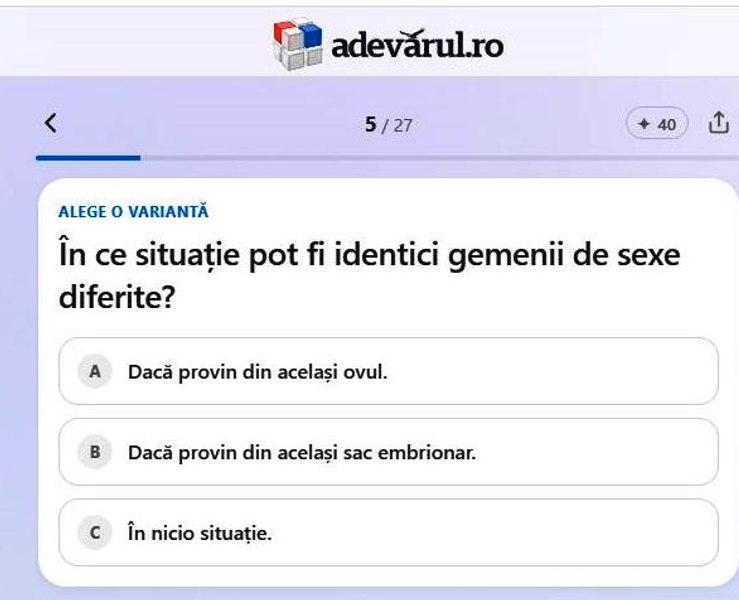This screenshot has width=739, height=600.
Task: Choose answer 'Dacă provin din același ovul.'
Action: point(388,371)
